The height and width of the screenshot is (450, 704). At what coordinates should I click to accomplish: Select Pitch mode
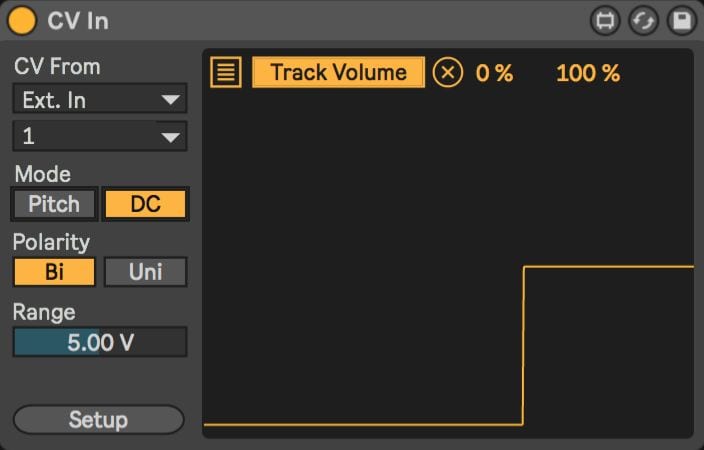tap(54, 204)
